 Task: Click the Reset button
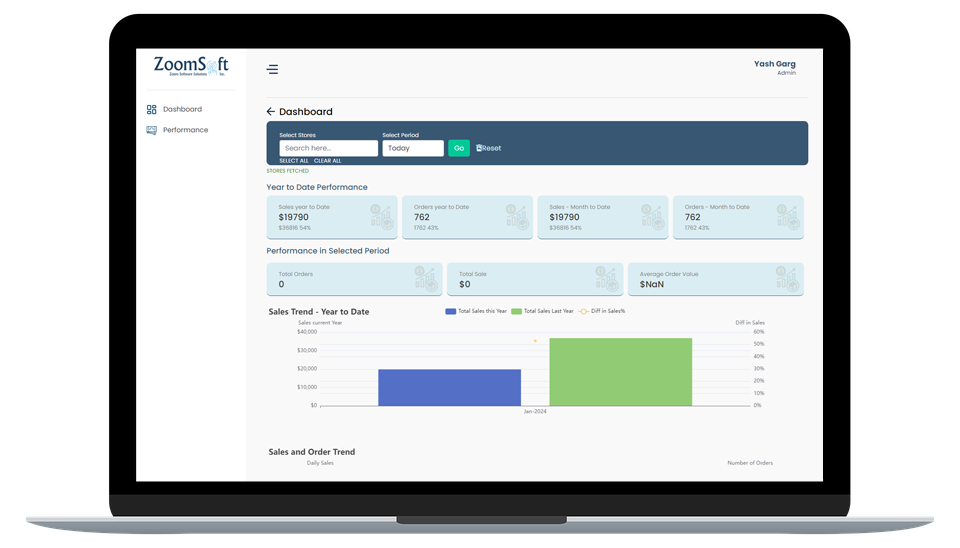tap(489, 148)
